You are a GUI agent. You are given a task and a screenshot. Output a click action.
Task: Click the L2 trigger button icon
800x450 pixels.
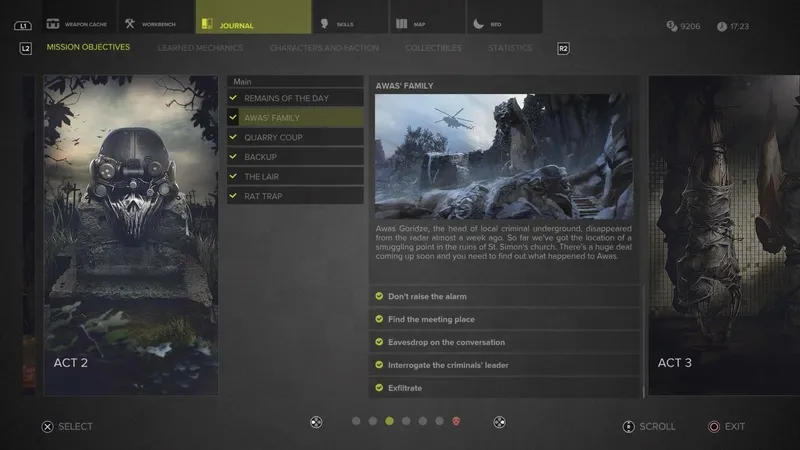pyautogui.click(x=26, y=48)
